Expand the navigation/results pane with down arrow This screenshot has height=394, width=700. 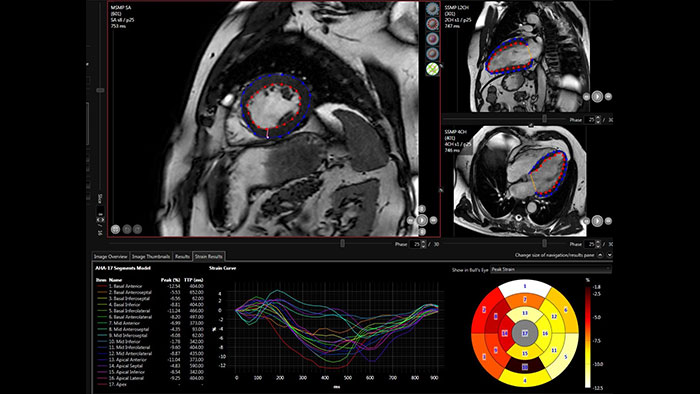pyautogui.click(x=609, y=255)
